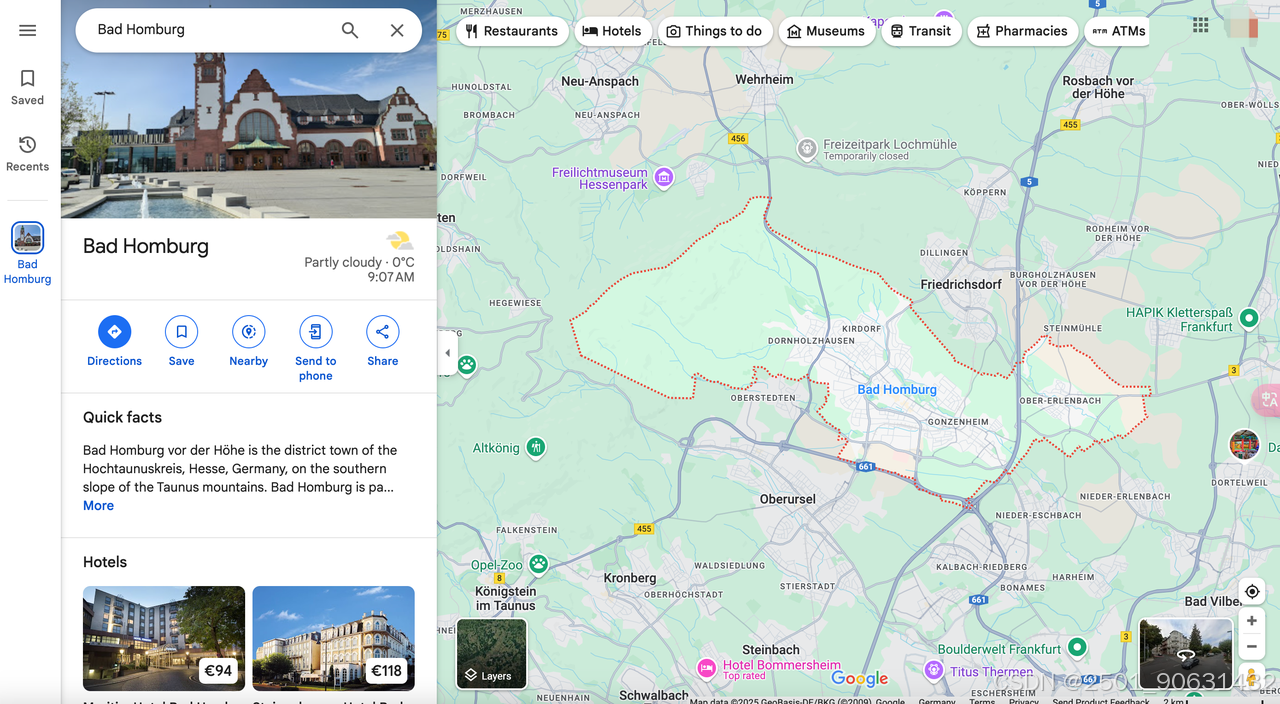Select the Things to do chip
Screen dimensions: 1280x704
(714, 31)
